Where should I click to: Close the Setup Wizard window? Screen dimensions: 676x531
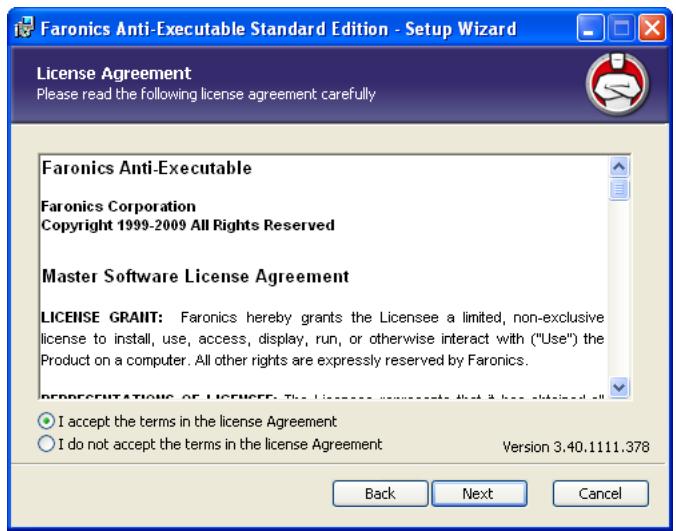click(652, 28)
